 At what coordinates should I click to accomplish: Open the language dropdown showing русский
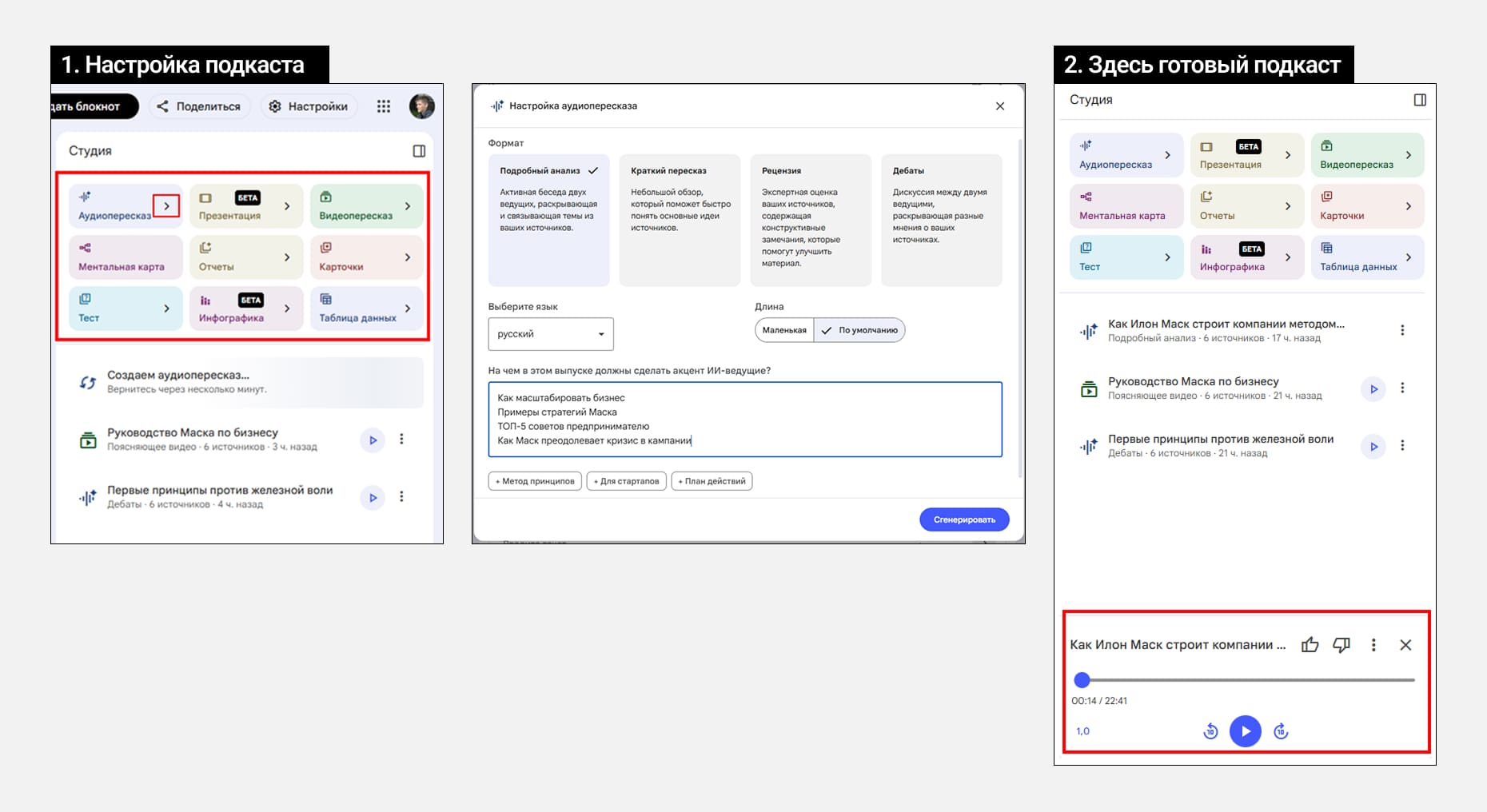coord(550,333)
